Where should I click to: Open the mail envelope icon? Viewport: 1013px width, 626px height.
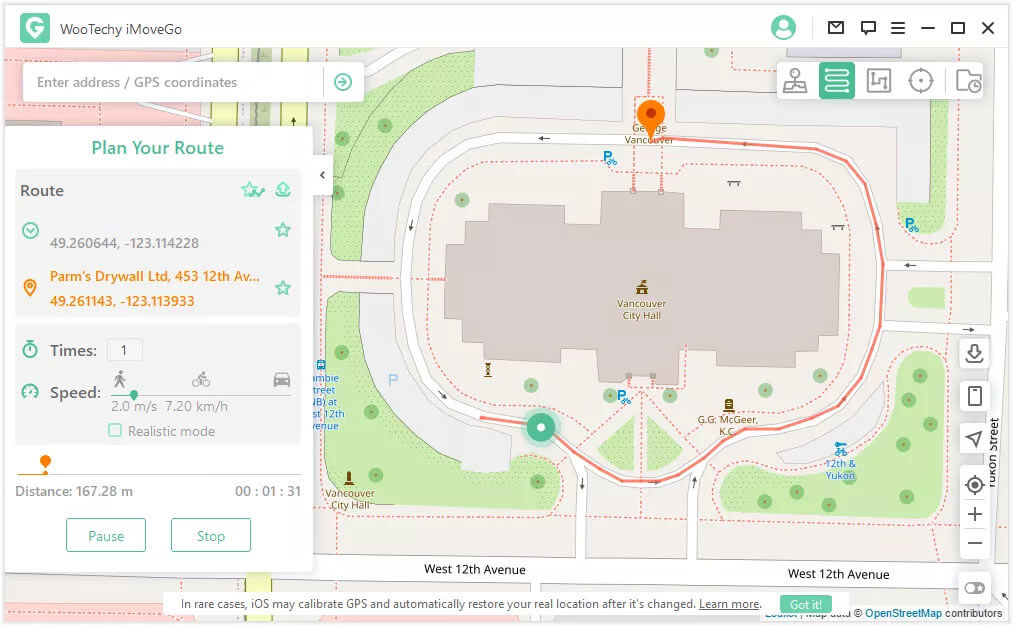pos(836,28)
